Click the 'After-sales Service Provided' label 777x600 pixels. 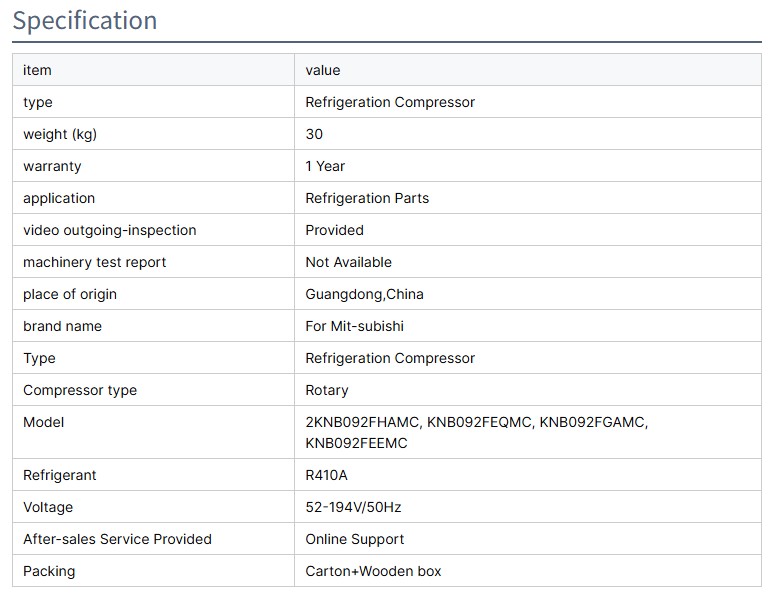pyautogui.click(x=117, y=539)
